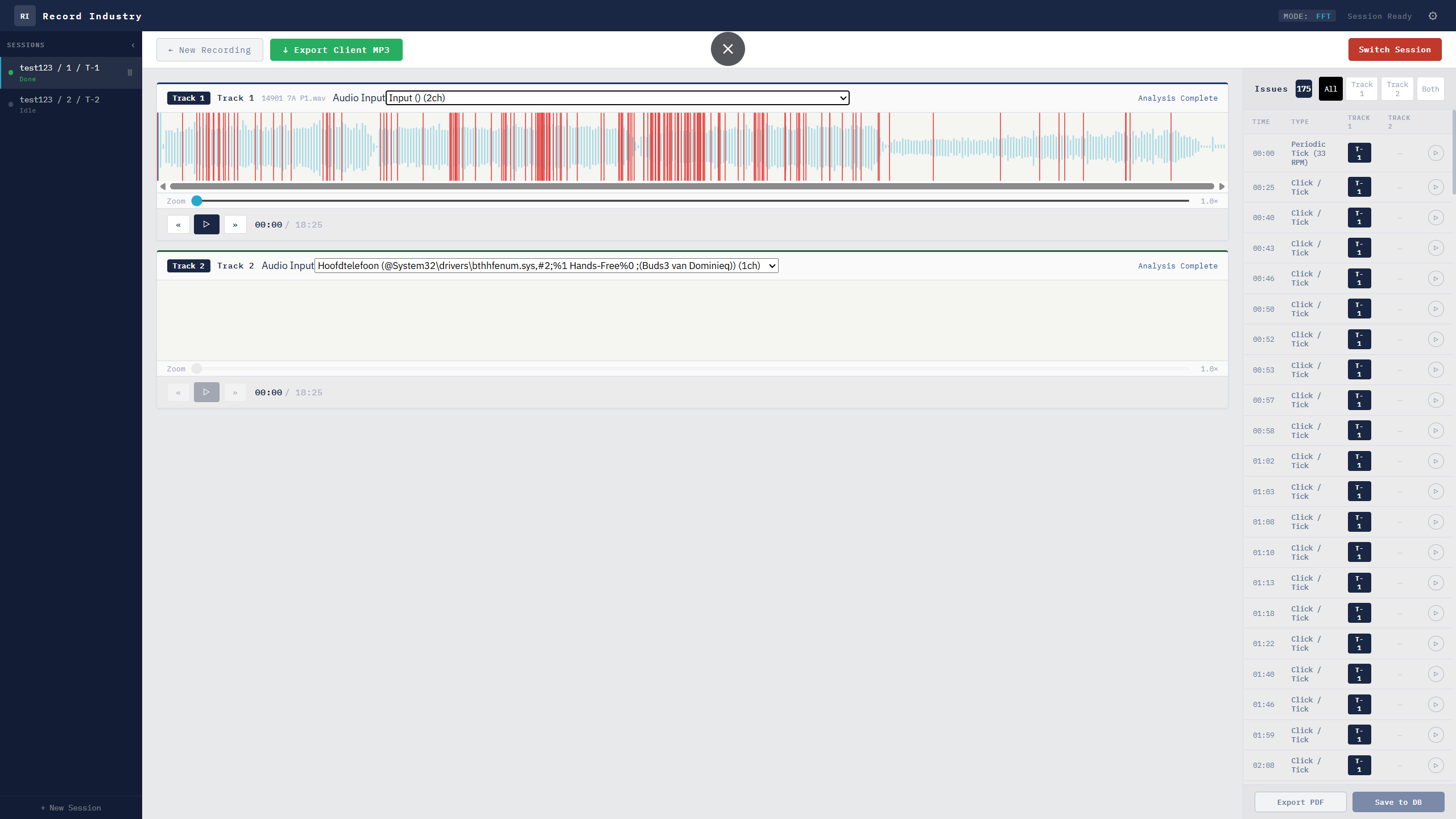Click Track 1 waveform horizontal scrollbar
The height and width of the screenshot is (819, 1456).
pos(692,187)
